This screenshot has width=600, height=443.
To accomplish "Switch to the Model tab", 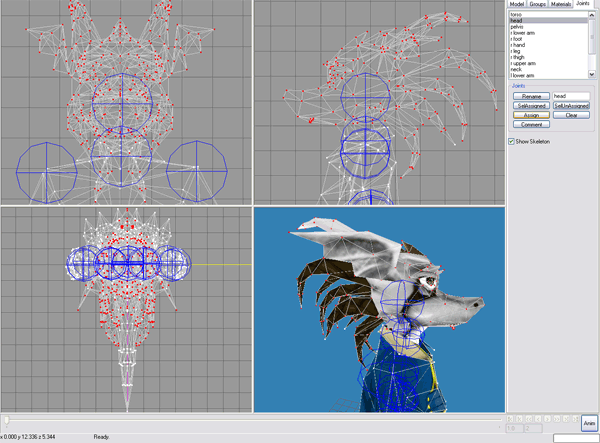I will coord(517,4).
